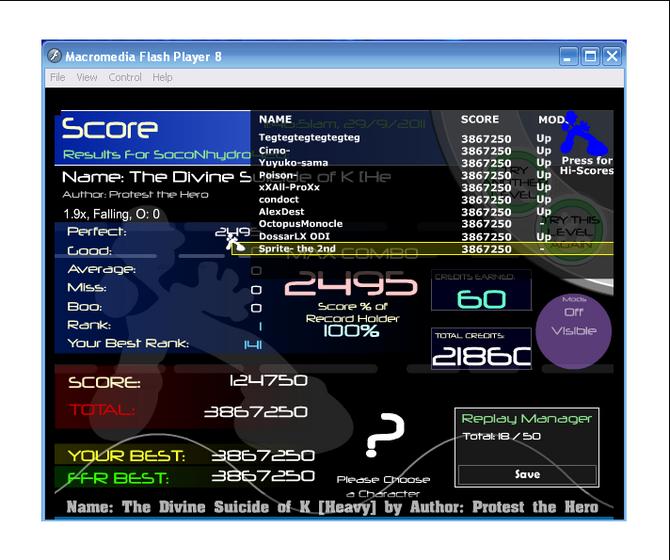Maximize the Flash Player window
The image size is (670, 560).
click(591, 56)
